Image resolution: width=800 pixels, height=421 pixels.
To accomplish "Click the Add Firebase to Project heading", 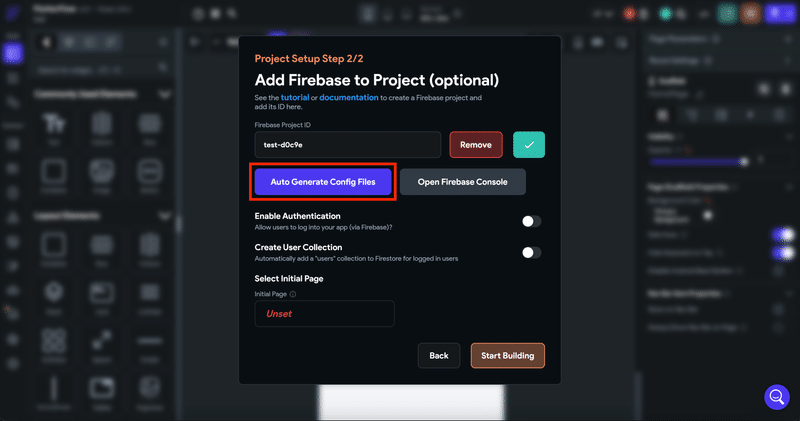I will click(x=377, y=80).
